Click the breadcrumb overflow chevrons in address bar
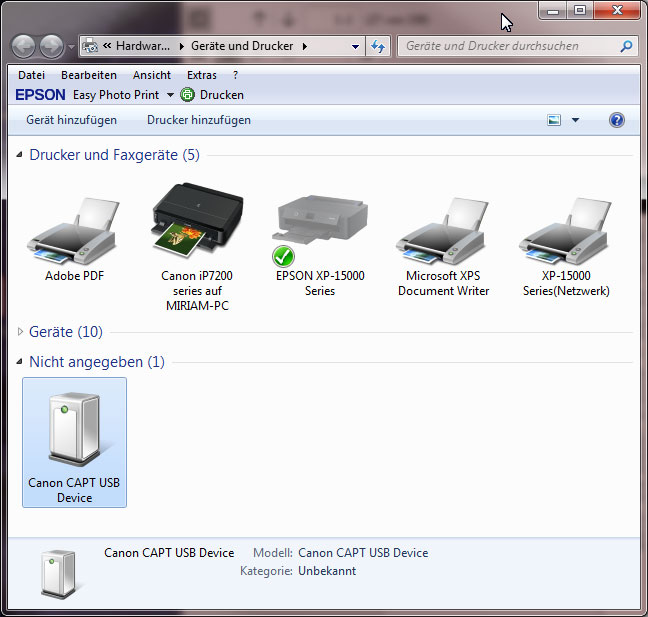The height and width of the screenshot is (617, 648). [107, 45]
